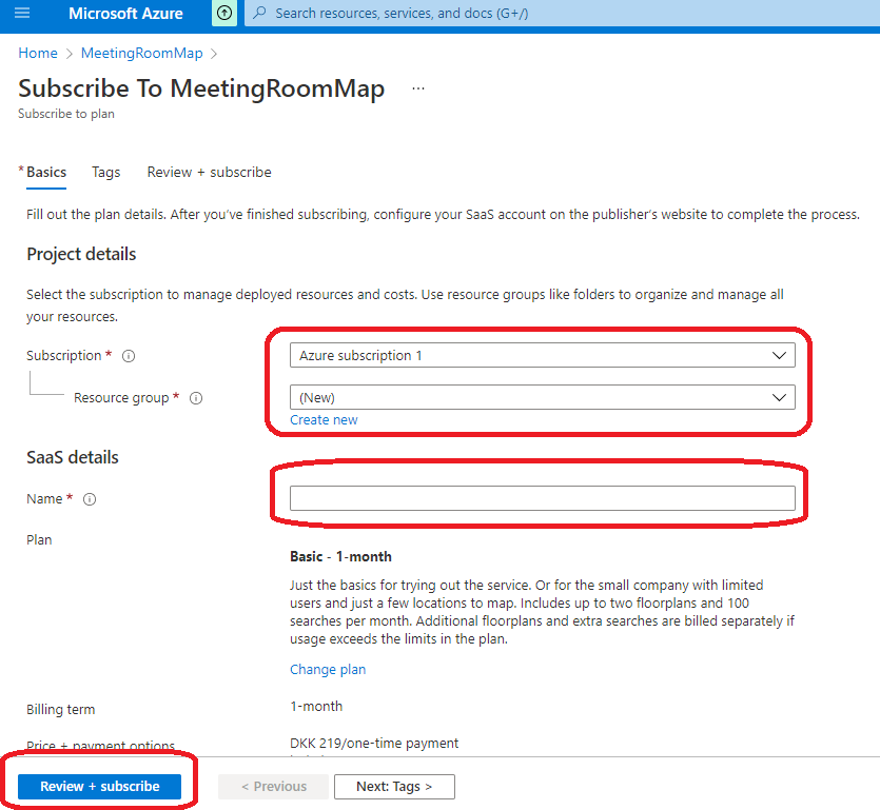
Task: Click the search magnifier icon
Action: (x=259, y=12)
